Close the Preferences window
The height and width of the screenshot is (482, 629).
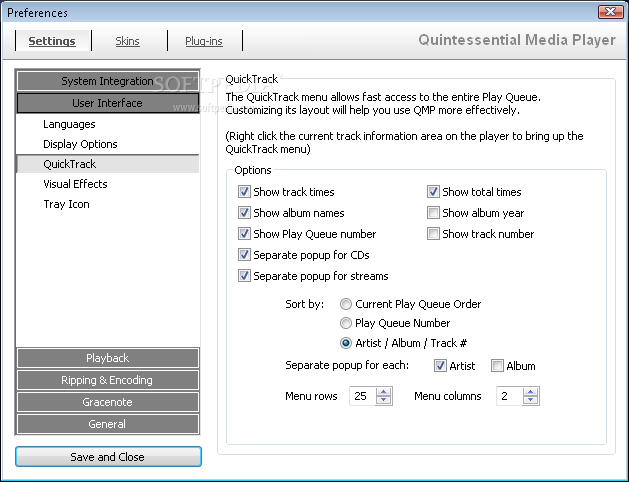[x=610, y=12]
